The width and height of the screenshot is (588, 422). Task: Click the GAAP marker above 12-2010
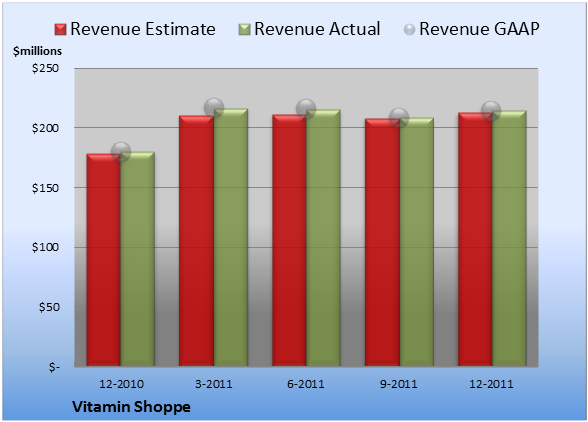coord(121,152)
